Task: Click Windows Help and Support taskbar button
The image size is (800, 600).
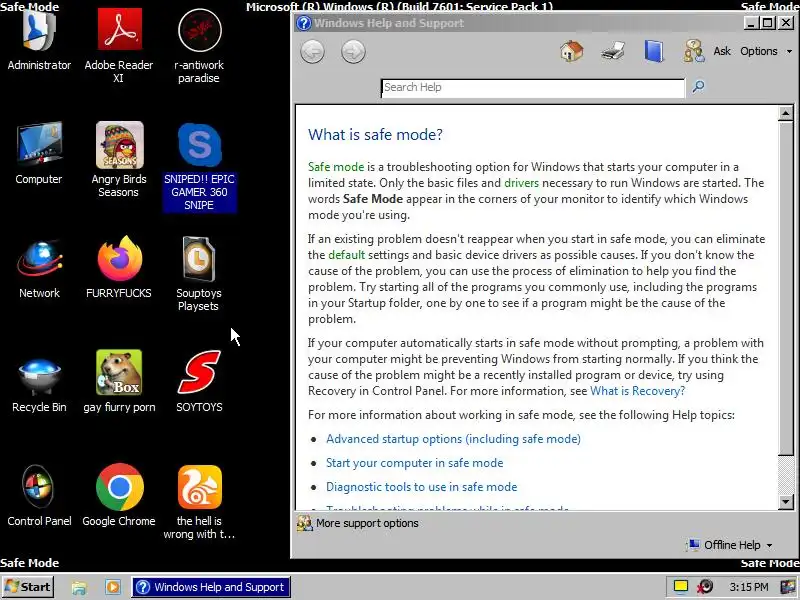Action: click(211, 587)
